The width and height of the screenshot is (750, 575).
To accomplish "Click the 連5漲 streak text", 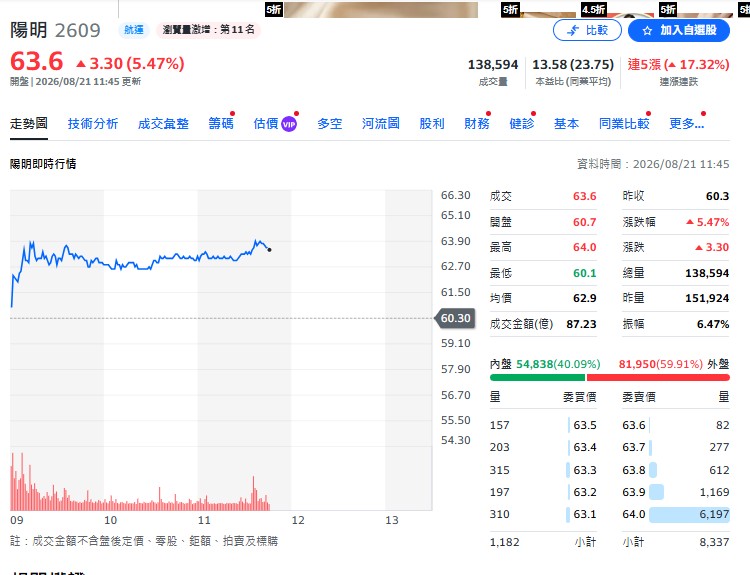I will click(678, 65).
